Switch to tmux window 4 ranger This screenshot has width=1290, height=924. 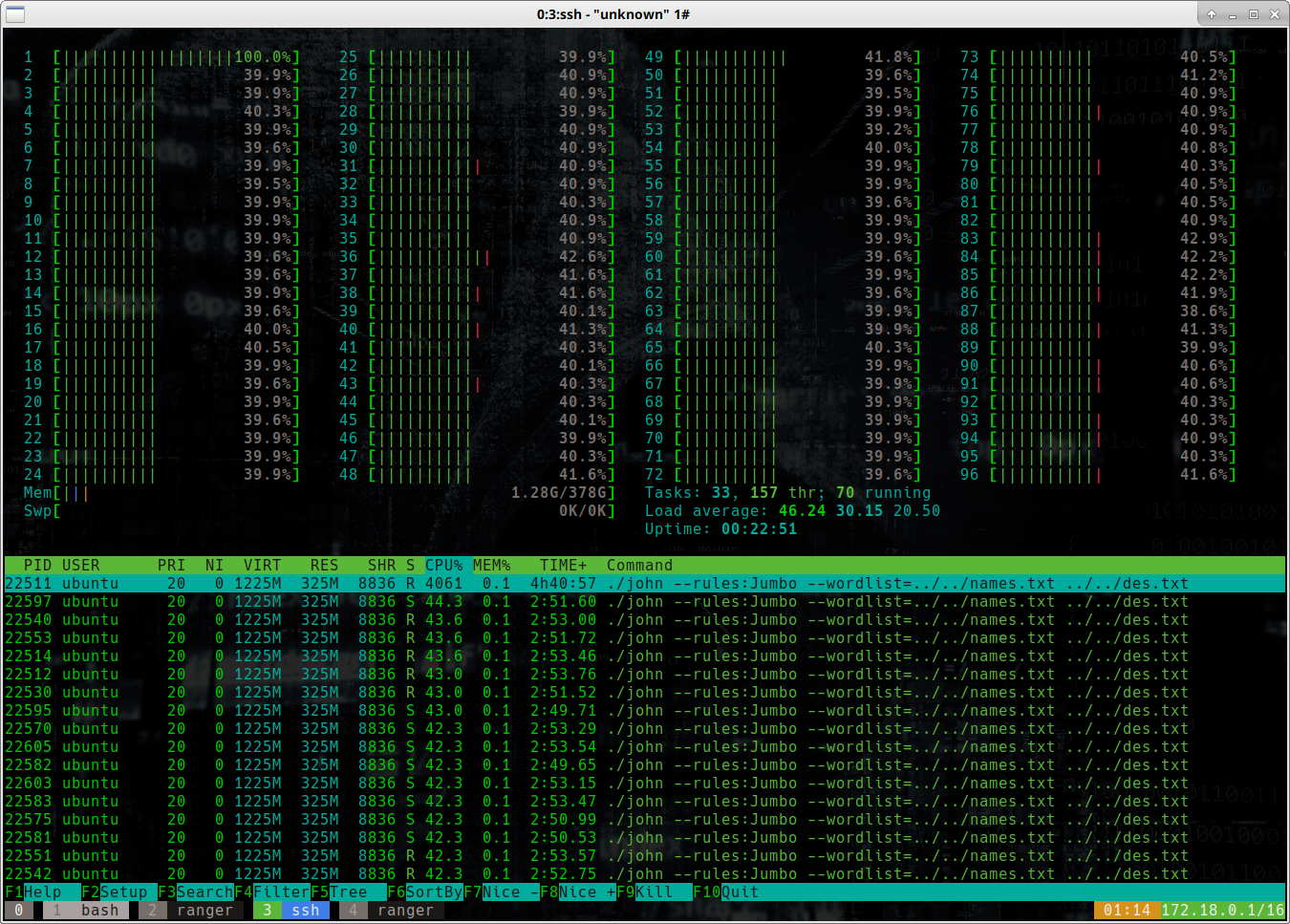[x=392, y=911]
